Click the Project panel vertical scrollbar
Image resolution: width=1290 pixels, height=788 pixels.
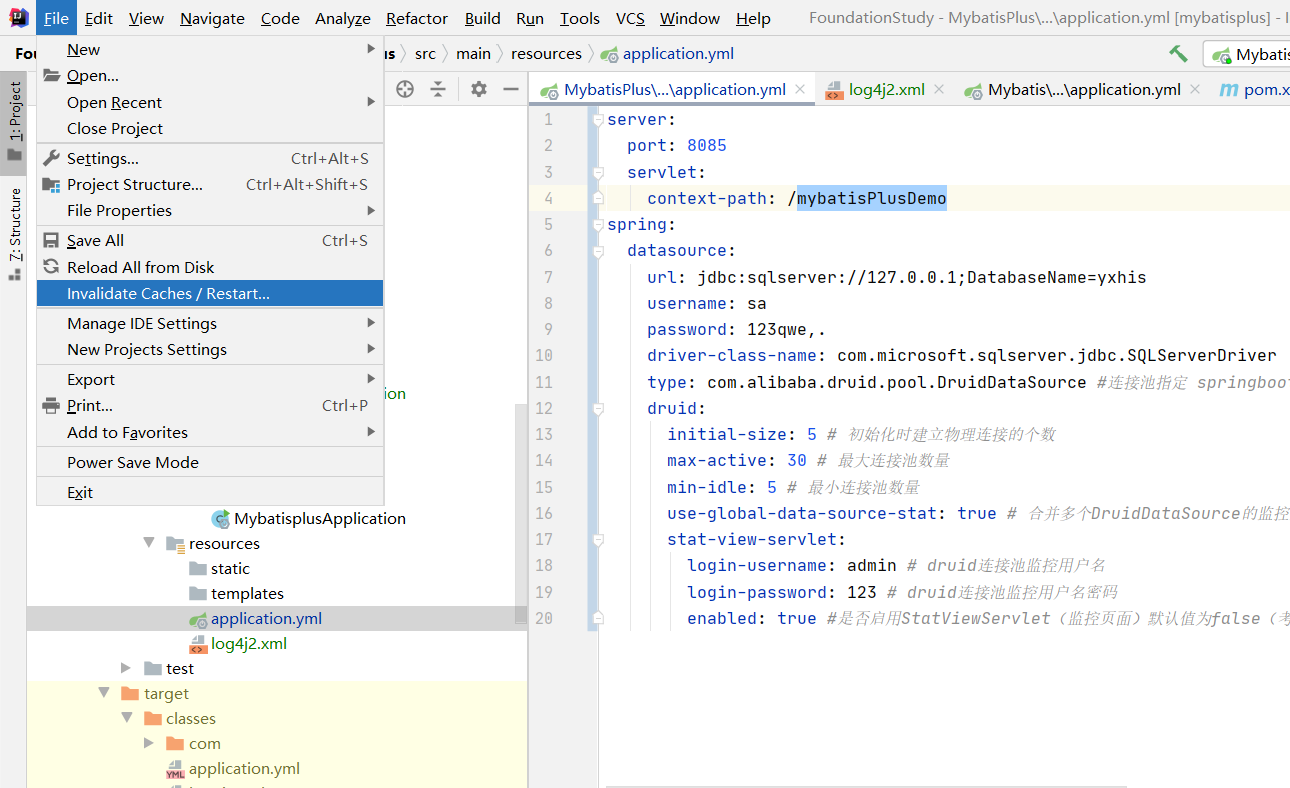click(x=520, y=515)
